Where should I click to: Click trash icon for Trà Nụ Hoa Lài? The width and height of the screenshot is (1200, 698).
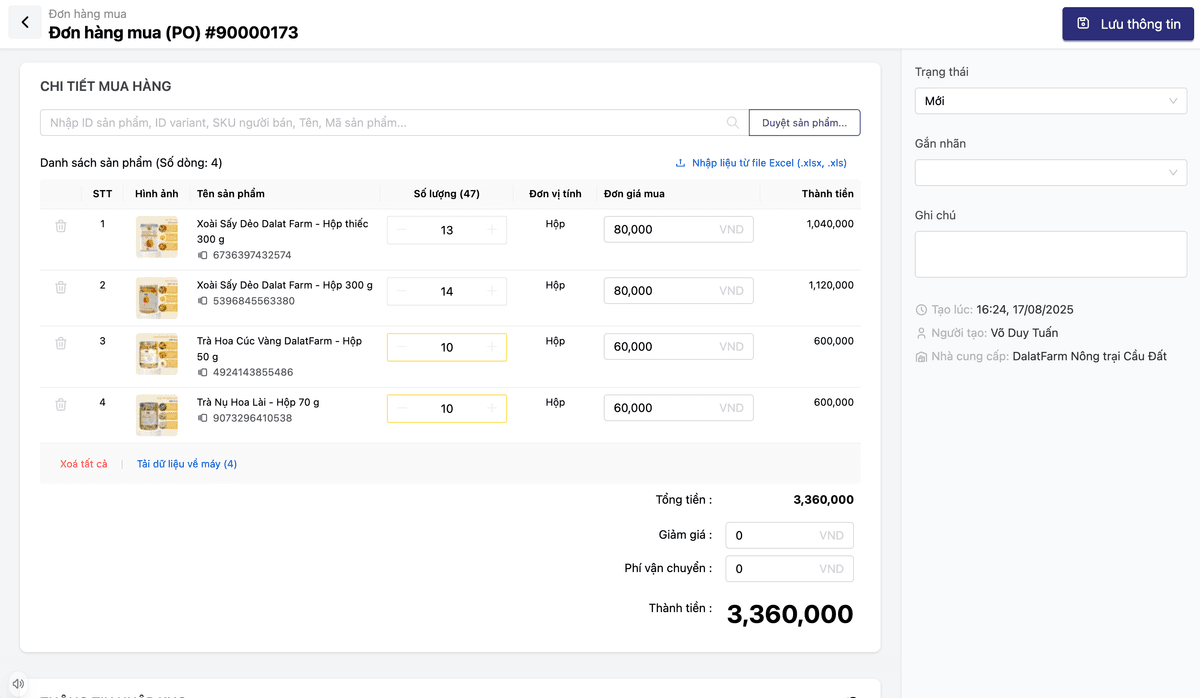[x=61, y=405]
